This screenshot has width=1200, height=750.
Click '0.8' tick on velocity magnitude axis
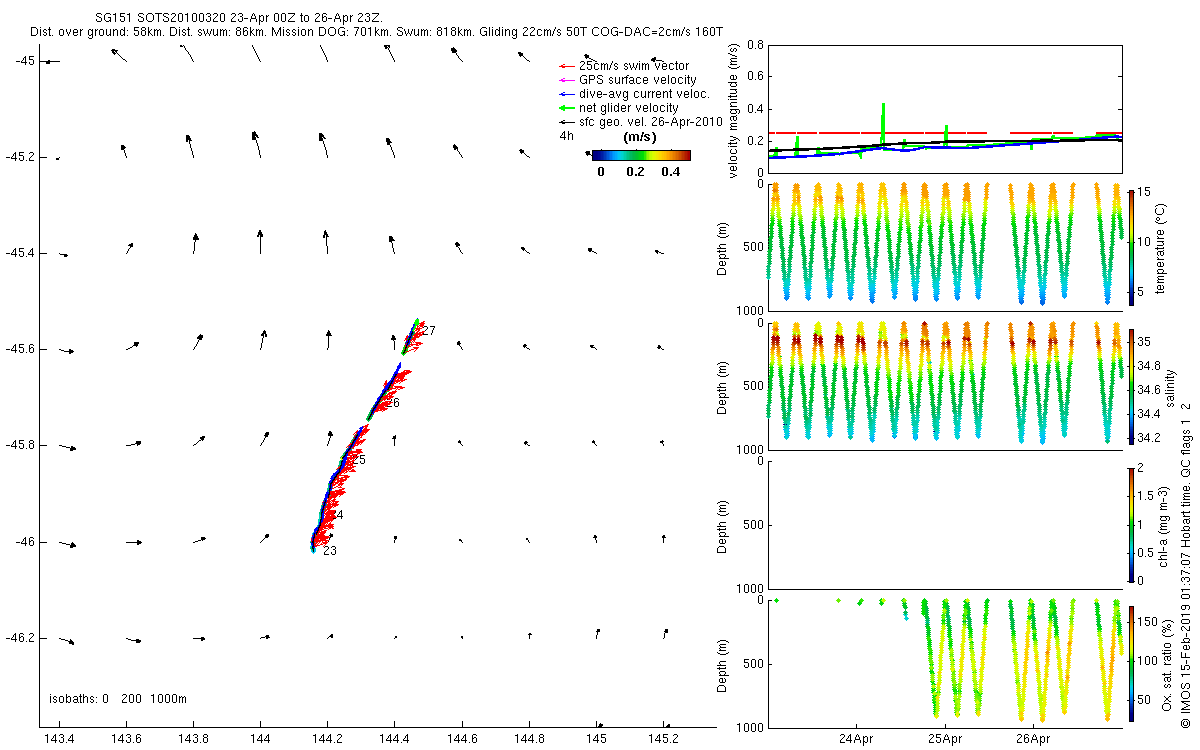tap(755, 46)
